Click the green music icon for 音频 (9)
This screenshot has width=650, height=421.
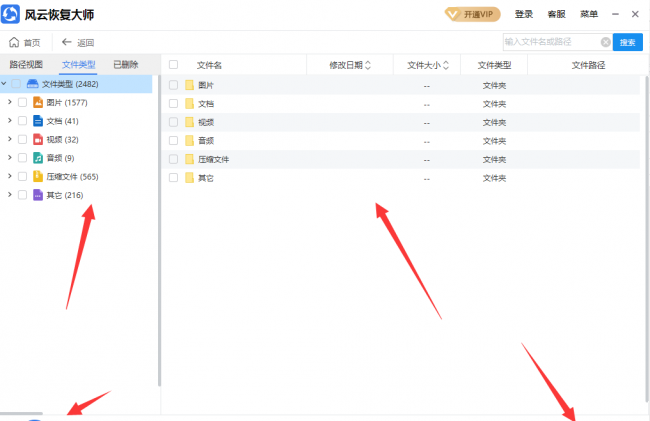38,157
